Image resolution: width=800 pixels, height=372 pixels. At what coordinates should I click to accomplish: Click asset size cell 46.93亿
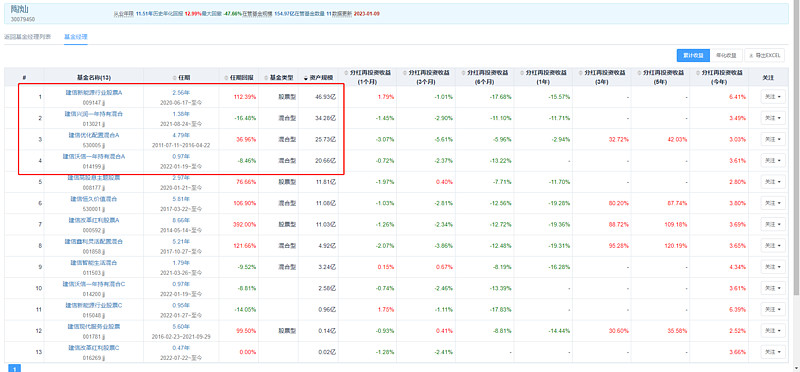(x=326, y=97)
